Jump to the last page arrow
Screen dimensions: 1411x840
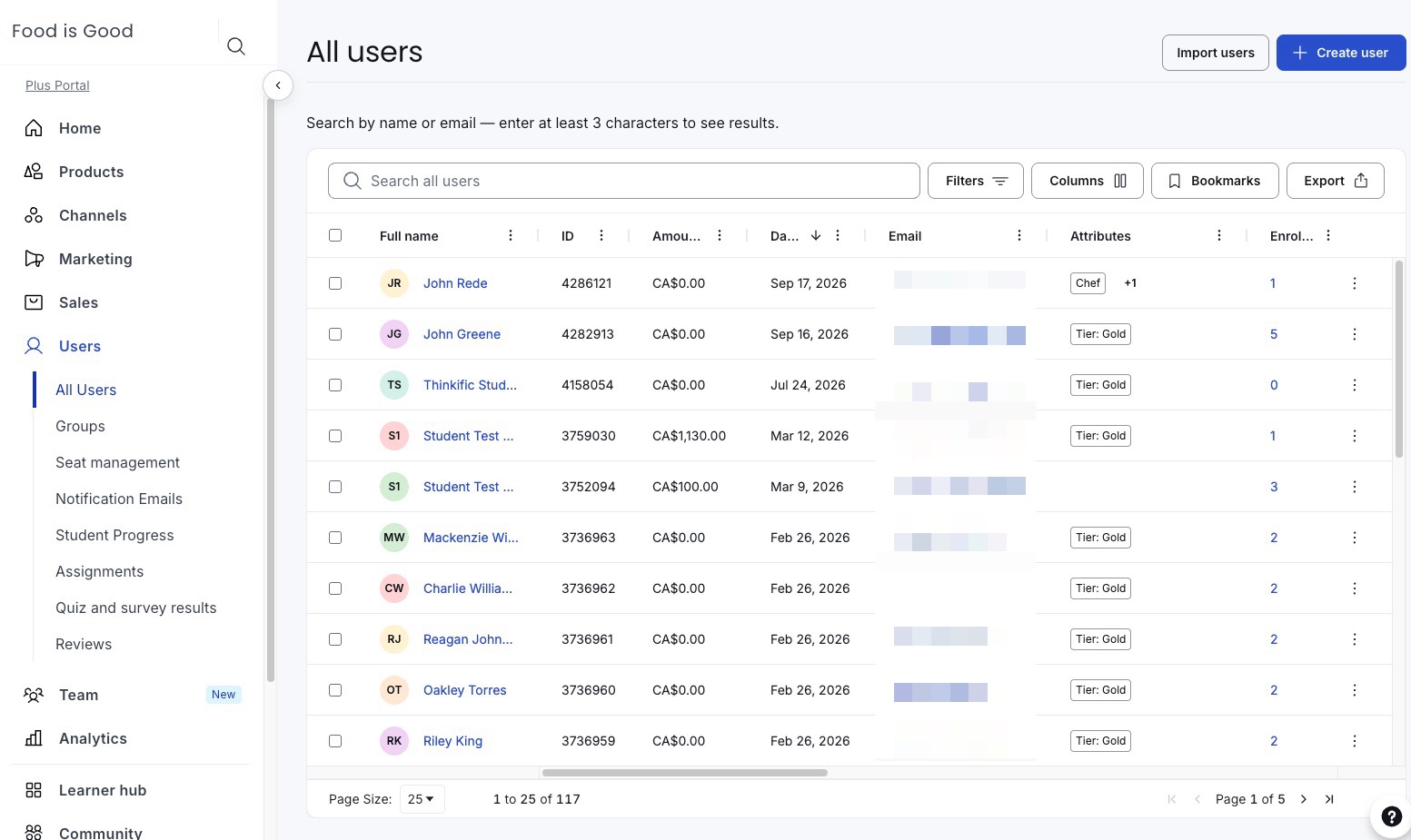pyautogui.click(x=1329, y=799)
